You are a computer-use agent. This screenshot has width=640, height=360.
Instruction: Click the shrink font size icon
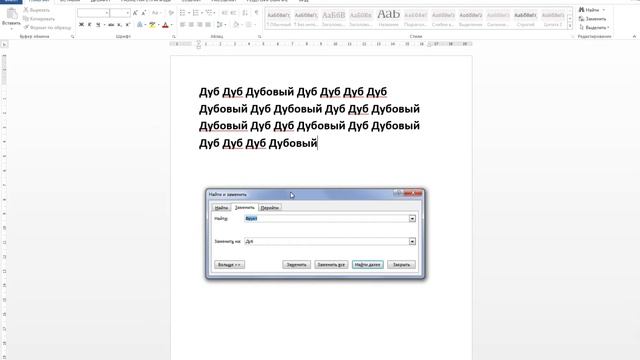coord(144,13)
